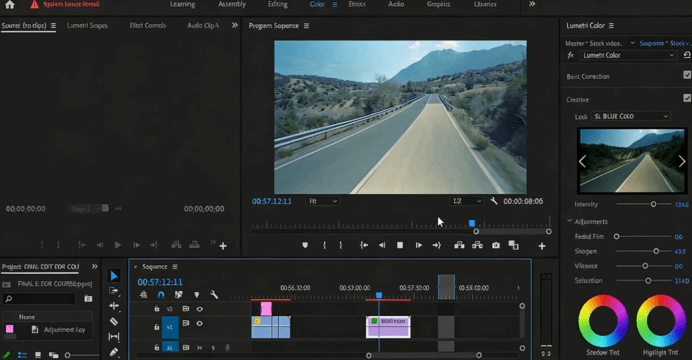Search bin folder icon in Project panel
This screenshot has height=360, width=692.
click(88, 299)
